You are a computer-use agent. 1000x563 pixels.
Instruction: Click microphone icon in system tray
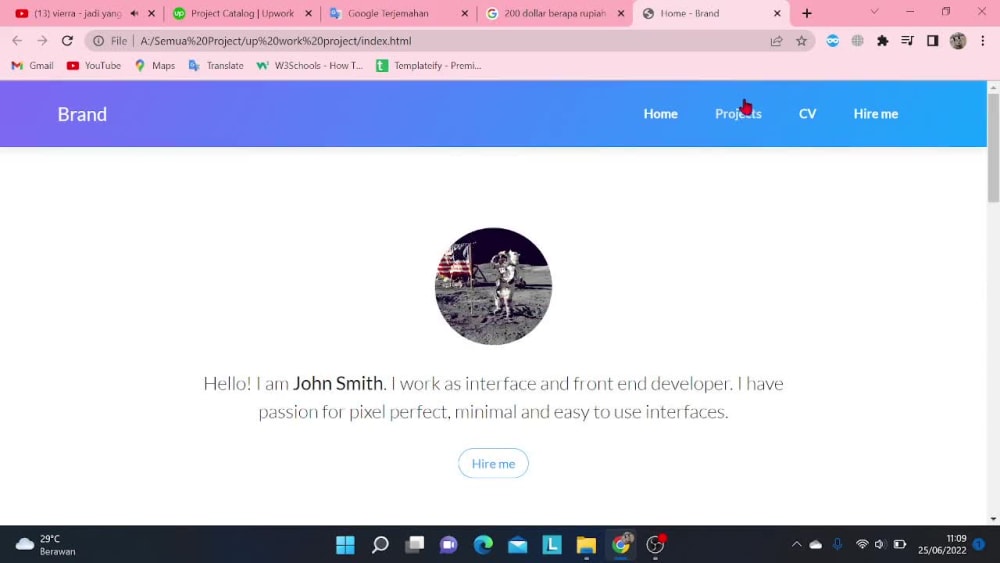tap(837, 545)
